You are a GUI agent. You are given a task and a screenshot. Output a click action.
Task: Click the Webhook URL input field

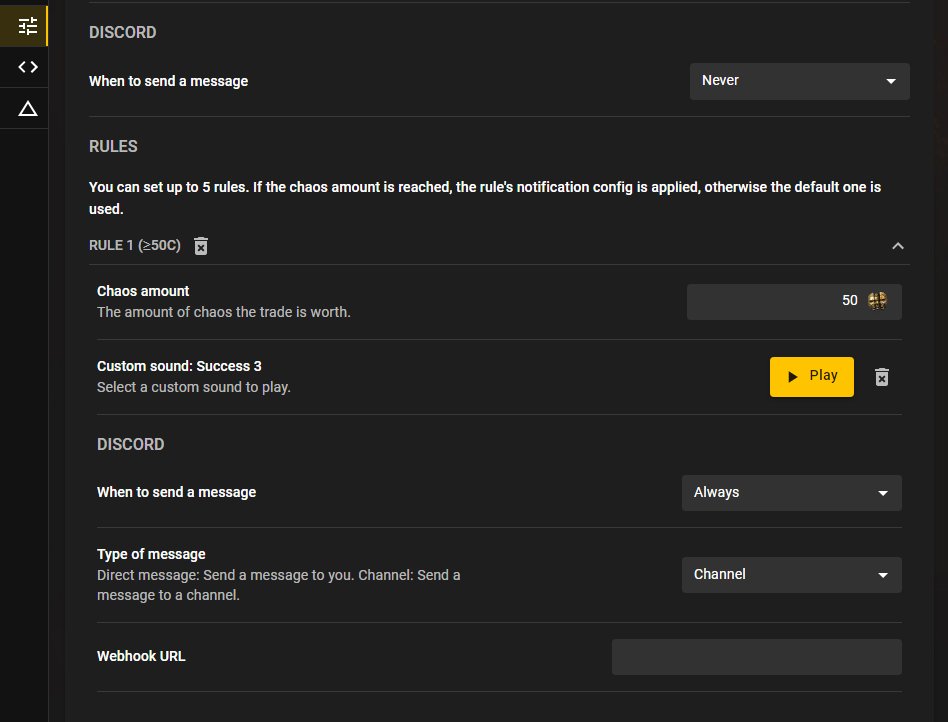click(756, 656)
